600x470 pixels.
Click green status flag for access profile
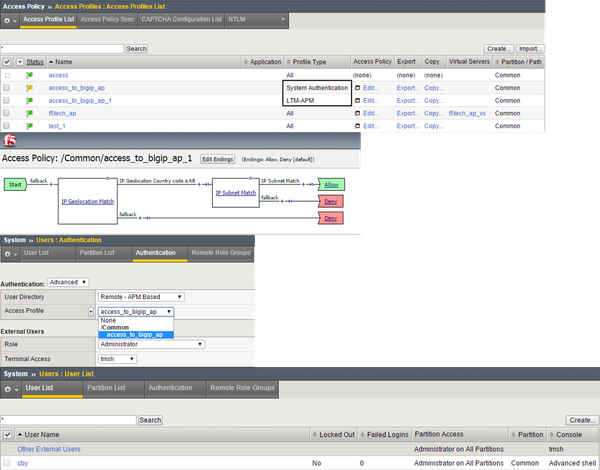[29, 75]
